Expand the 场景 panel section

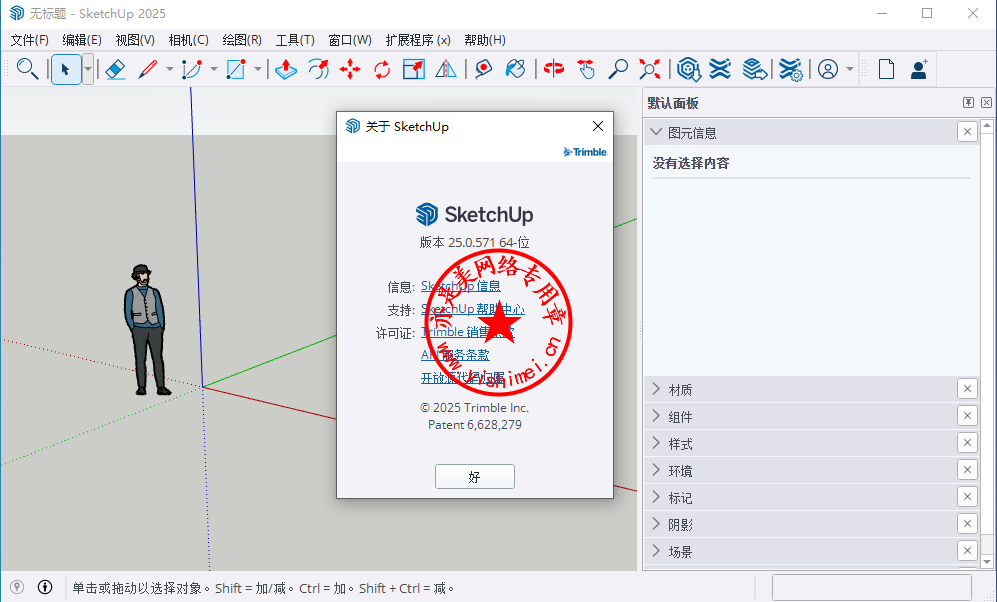tap(656, 551)
